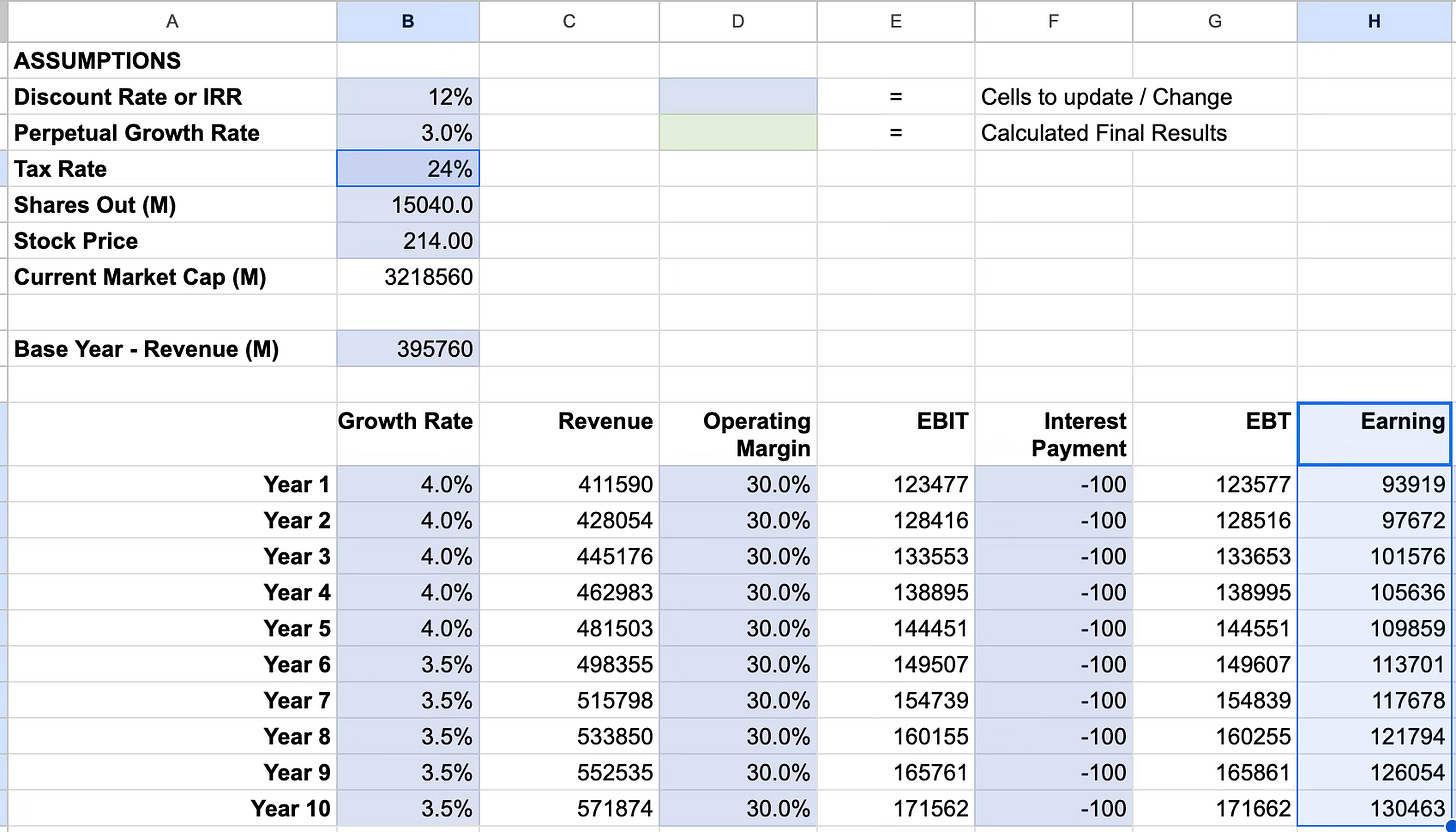Click column header B
The image size is (1456, 832).
click(408, 21)
